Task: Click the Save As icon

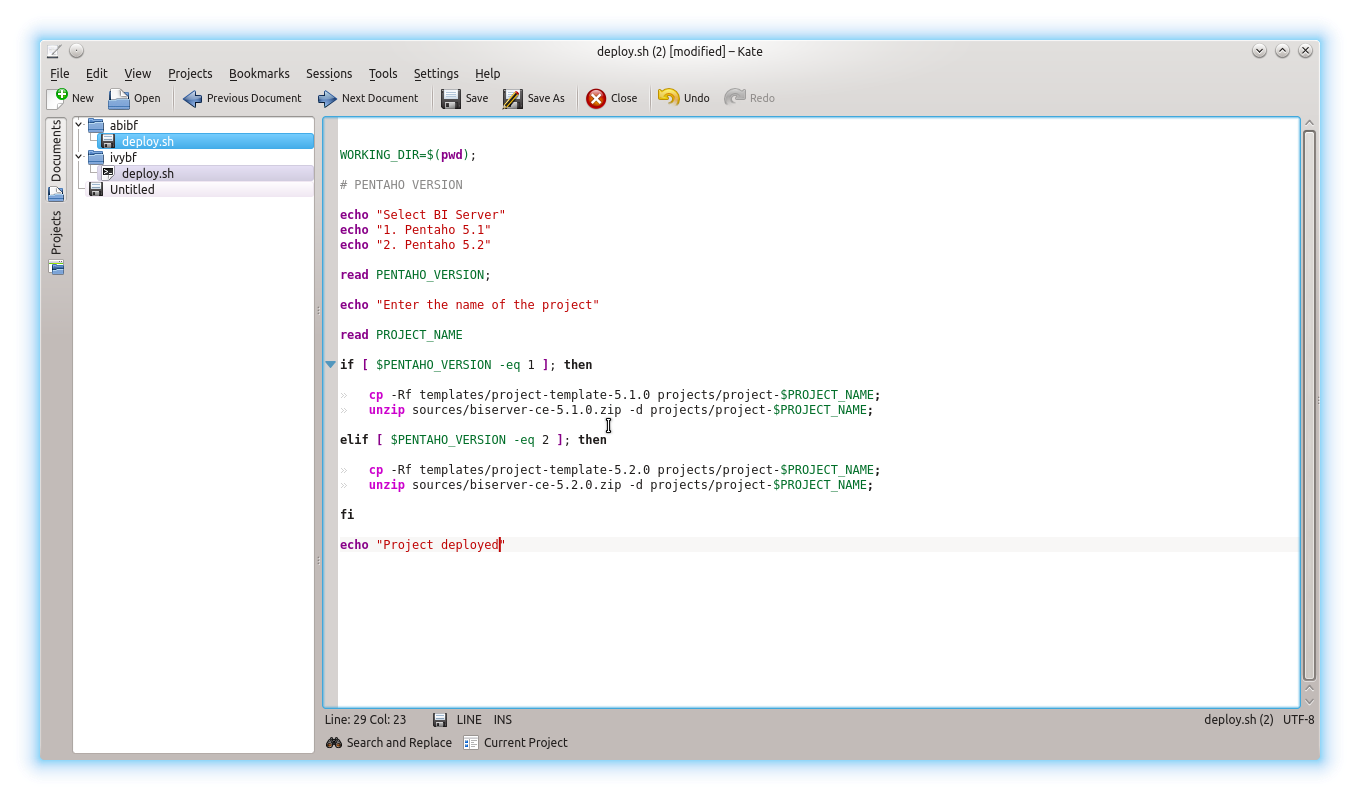Action: [513, 98]
